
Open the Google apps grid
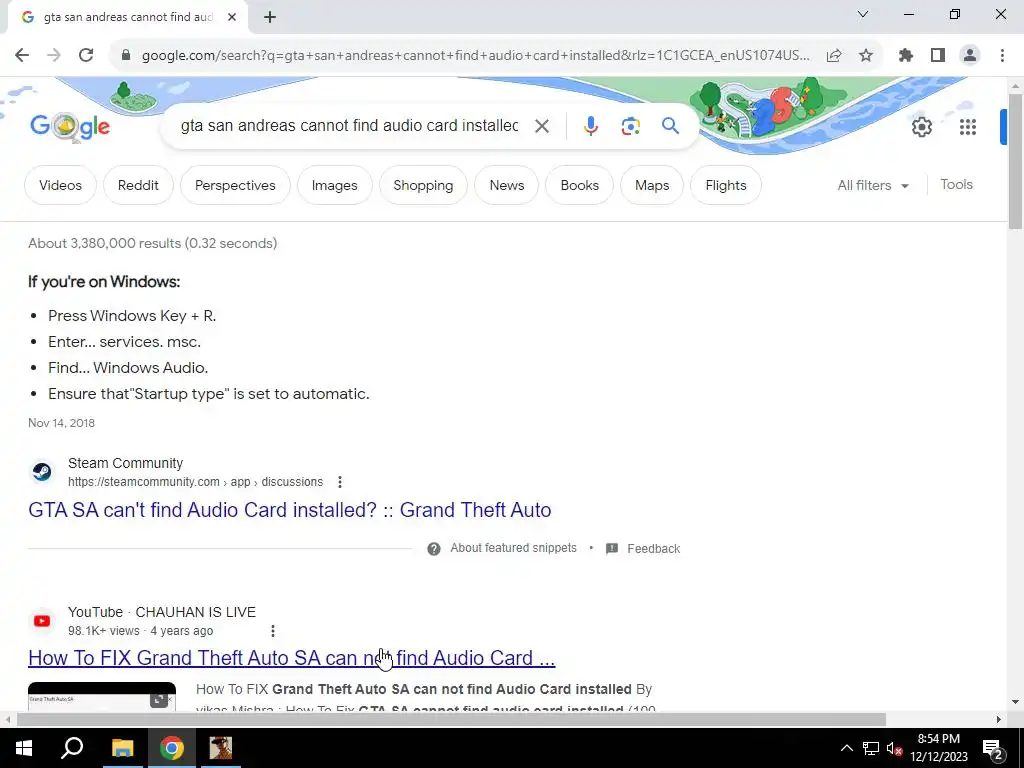(x=967, y=127)
